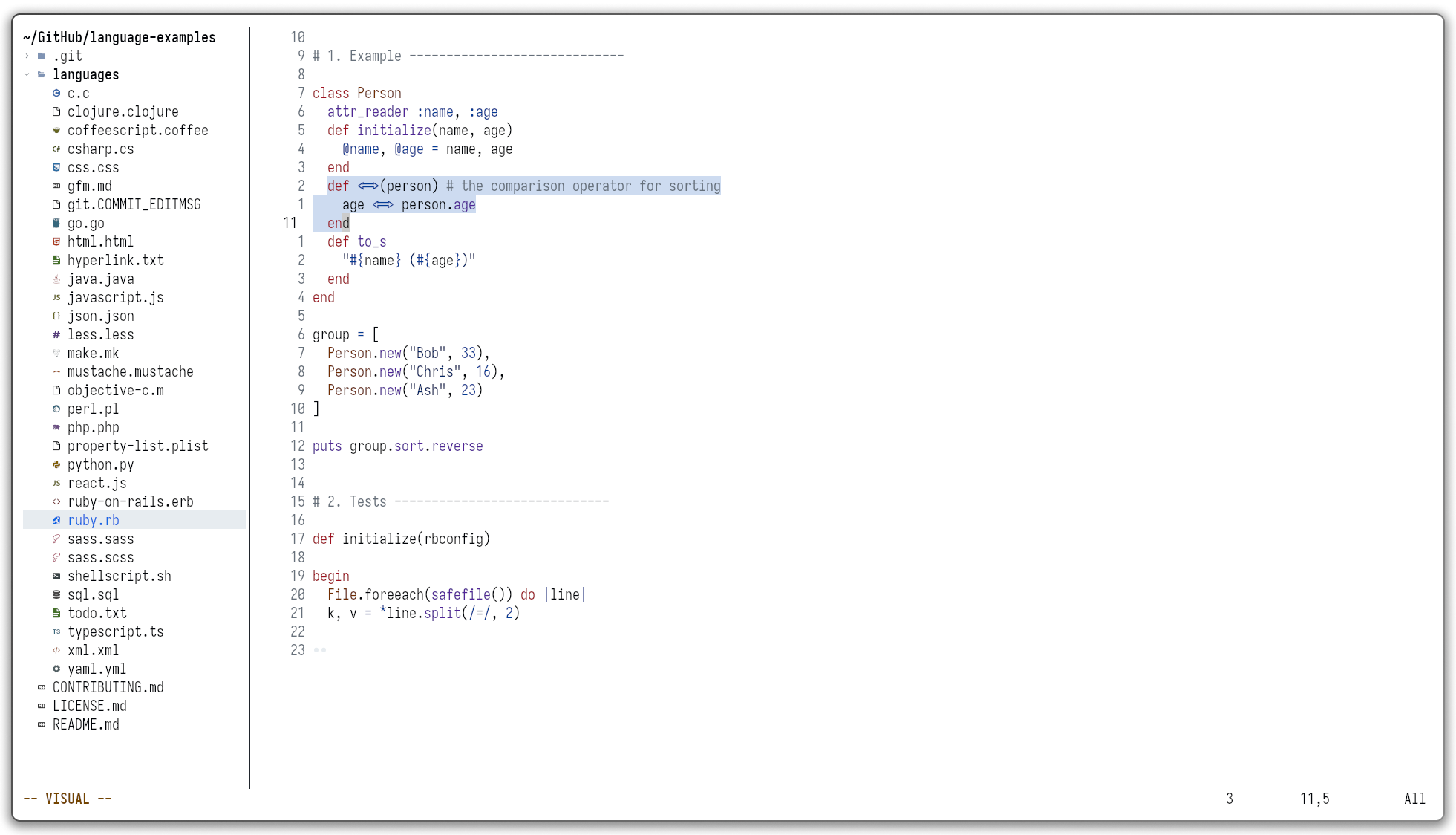Expand the .git folder
Viewport: 1456px width, 835px height.
pos(27,56)
